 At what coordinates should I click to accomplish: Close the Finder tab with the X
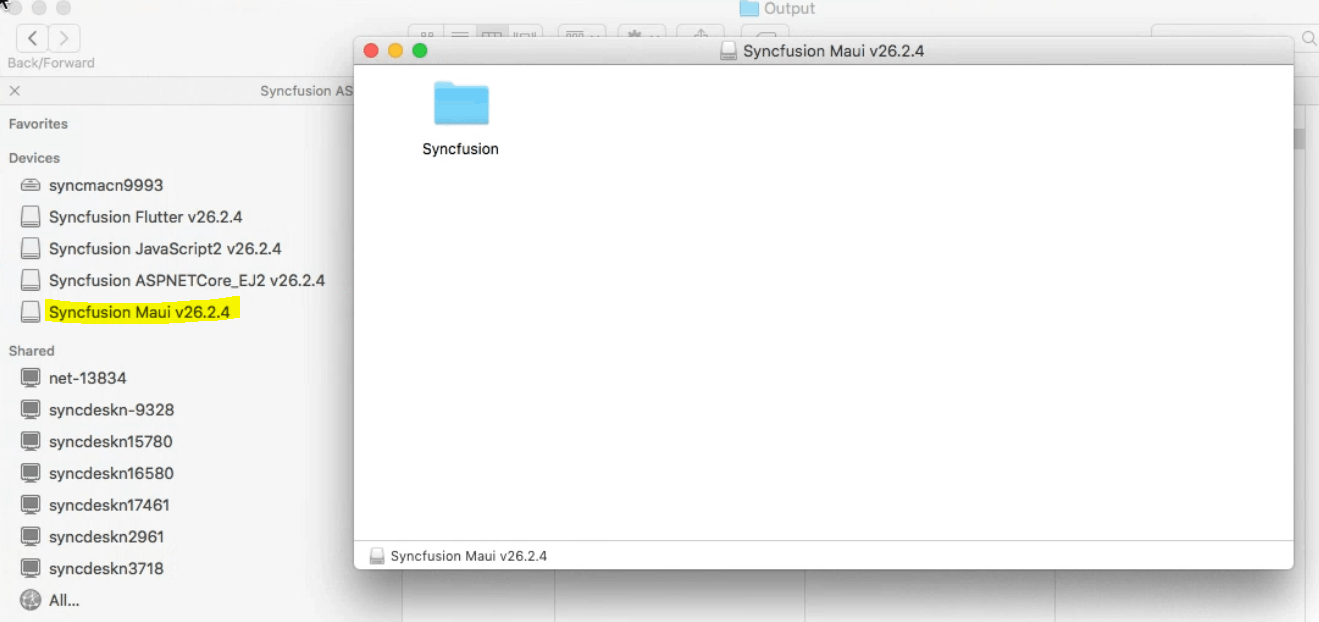pos(15,91)
